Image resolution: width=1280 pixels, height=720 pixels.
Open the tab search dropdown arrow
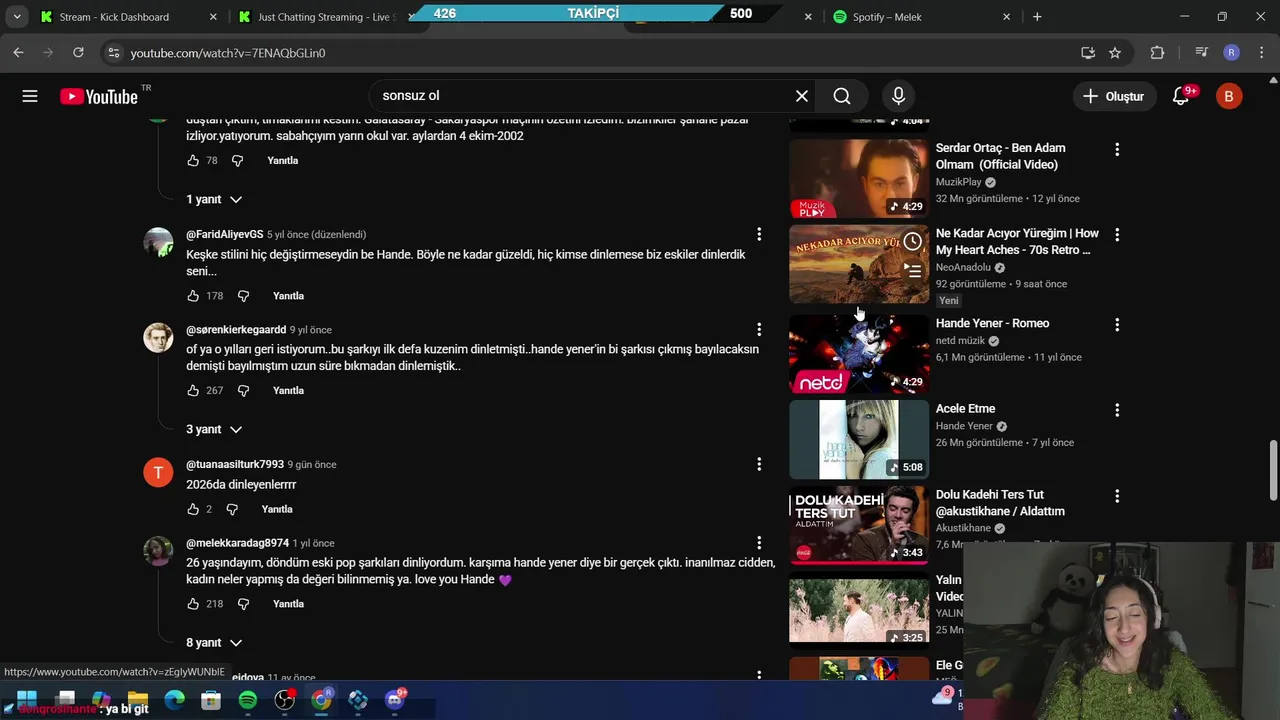click(x=17, y=17)
